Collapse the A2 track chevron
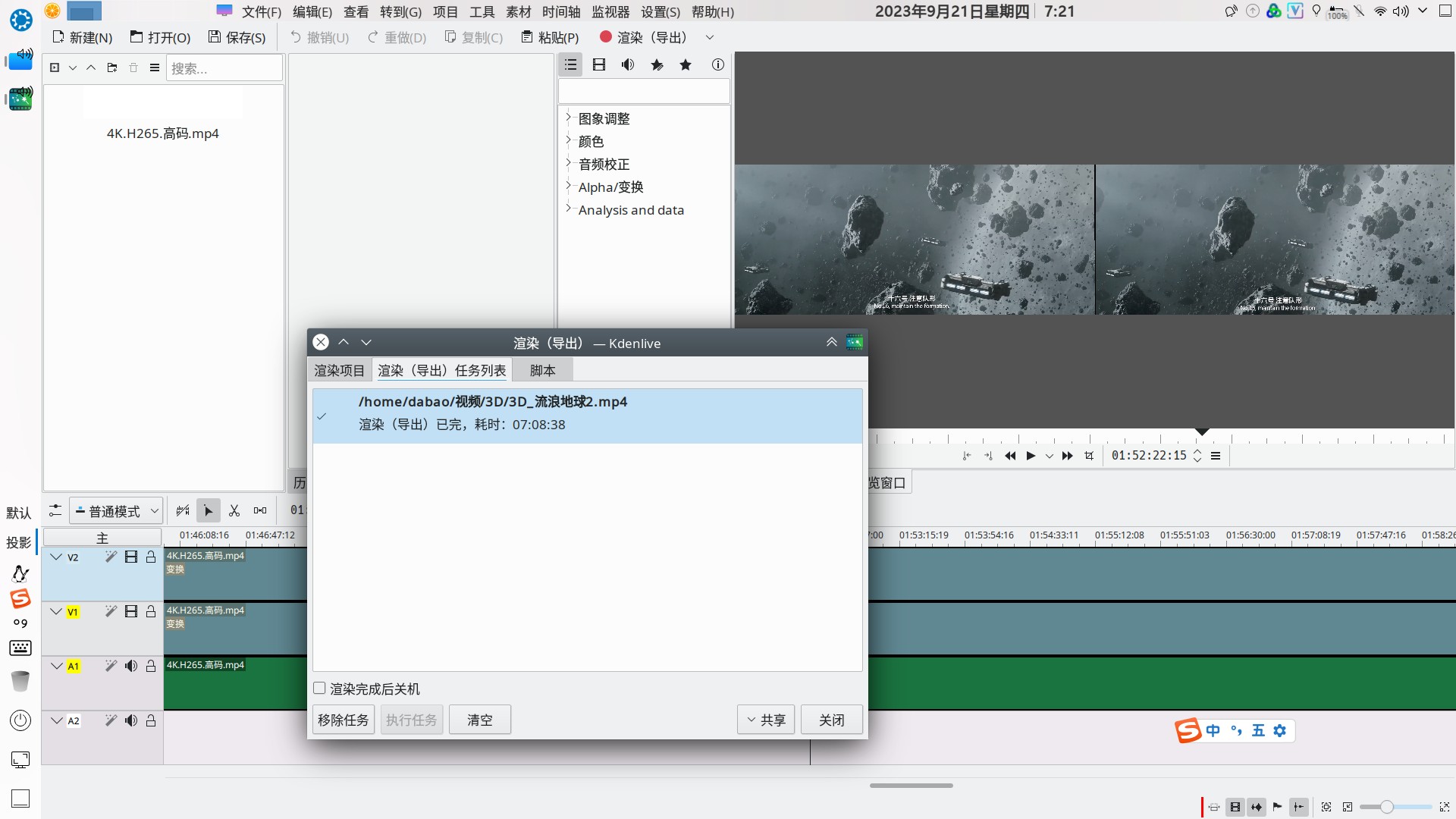This screenshot has height=819, width=1456. click(56, 721)
